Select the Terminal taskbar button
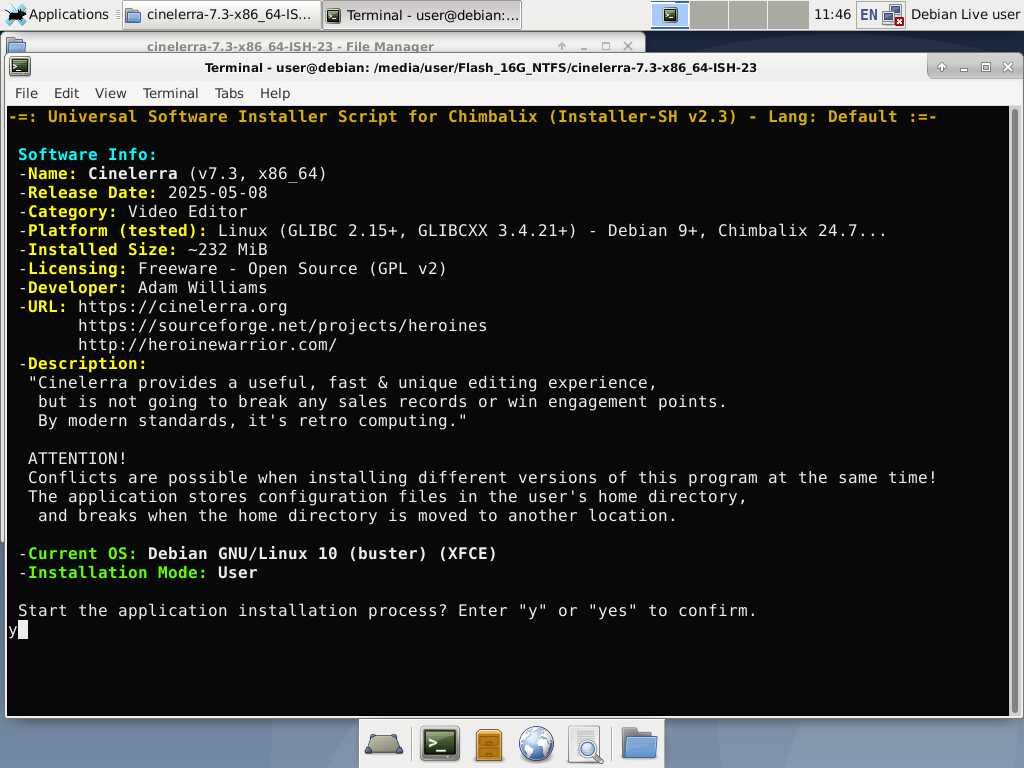Viewport: 1024px width, 768px height. point(423,14)
